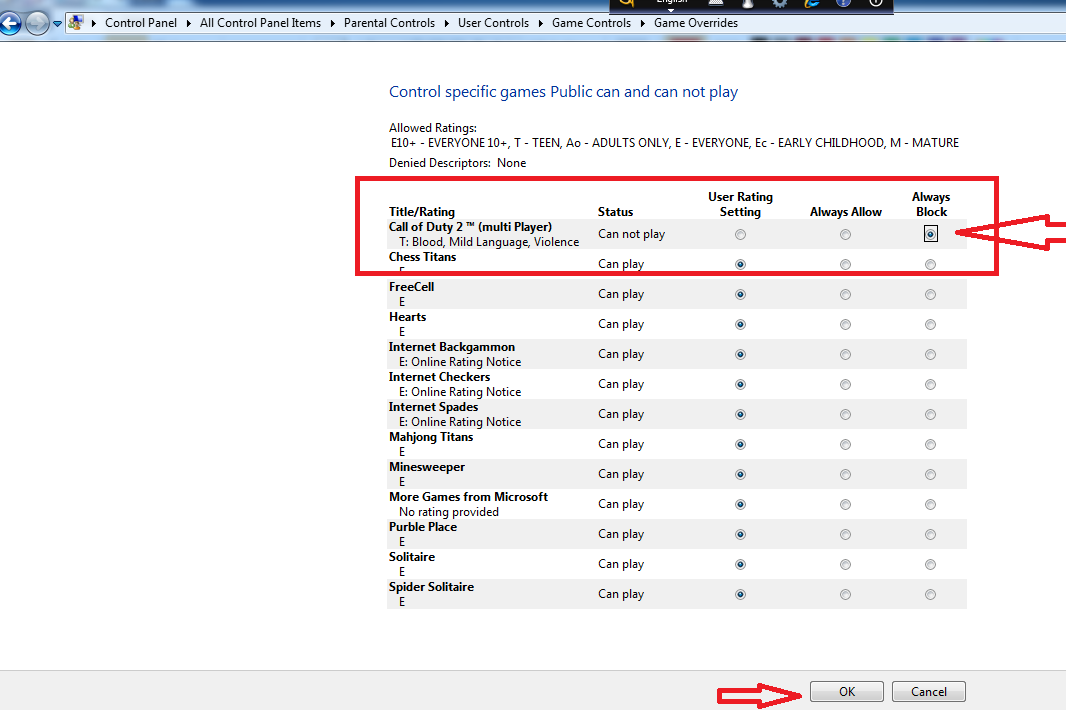The width and height of the screenshot is (1066, 710).
Task: Navigate to Parental Controls breadcrumb
Action: [x=390, y=23]
